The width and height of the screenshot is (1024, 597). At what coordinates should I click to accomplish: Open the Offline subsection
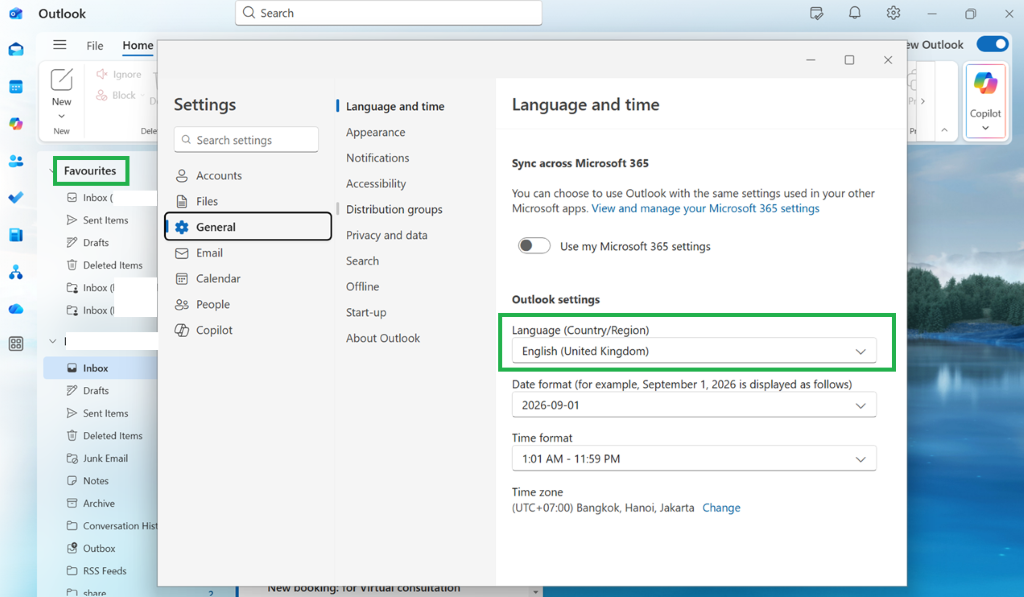pyautogui.click(x=362, y=287)
